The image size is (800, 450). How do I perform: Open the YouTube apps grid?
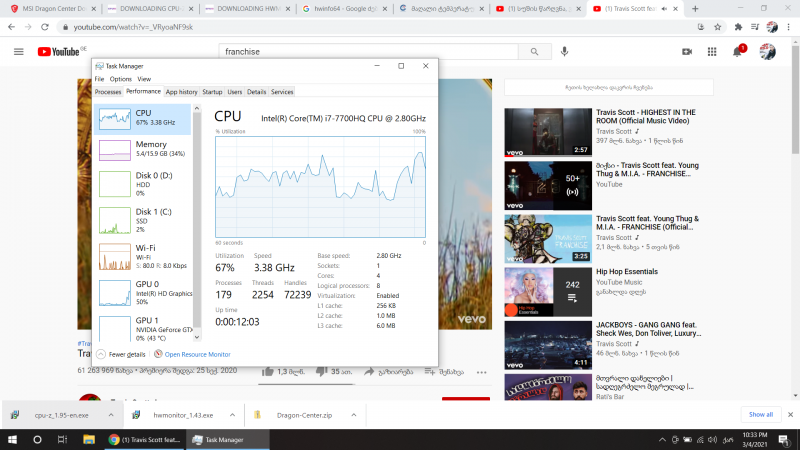[712, 51]
